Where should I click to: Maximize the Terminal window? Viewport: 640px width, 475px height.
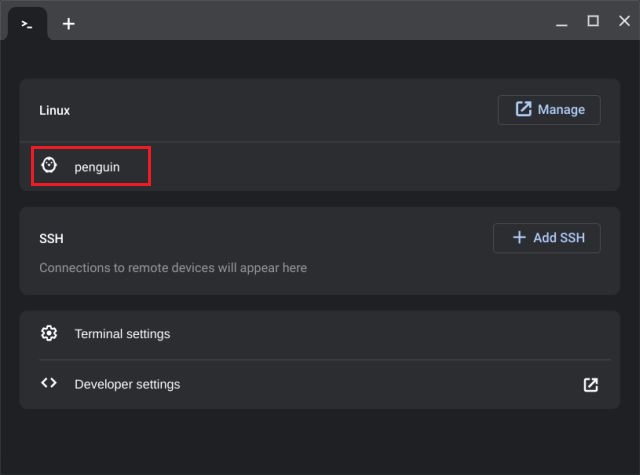[x=593, y=21]
